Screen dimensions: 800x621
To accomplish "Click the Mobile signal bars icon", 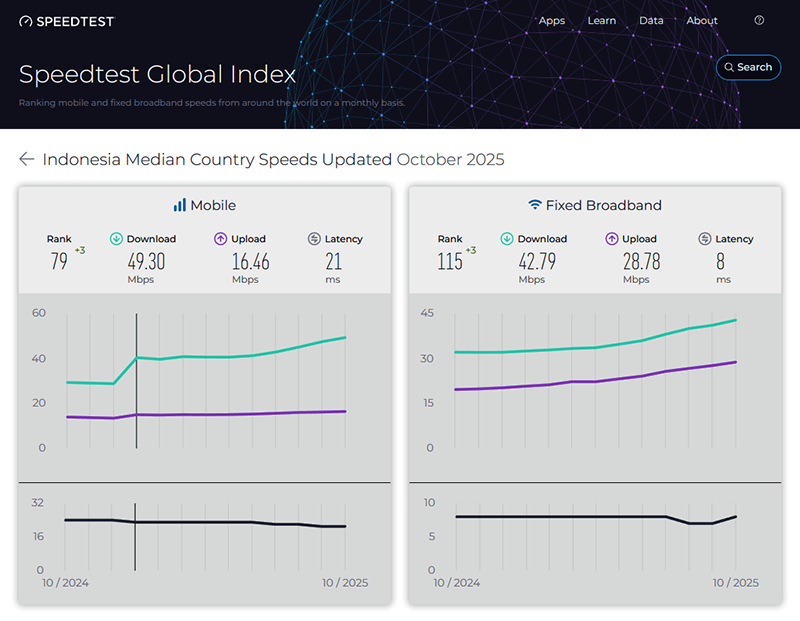I will 179,205.
